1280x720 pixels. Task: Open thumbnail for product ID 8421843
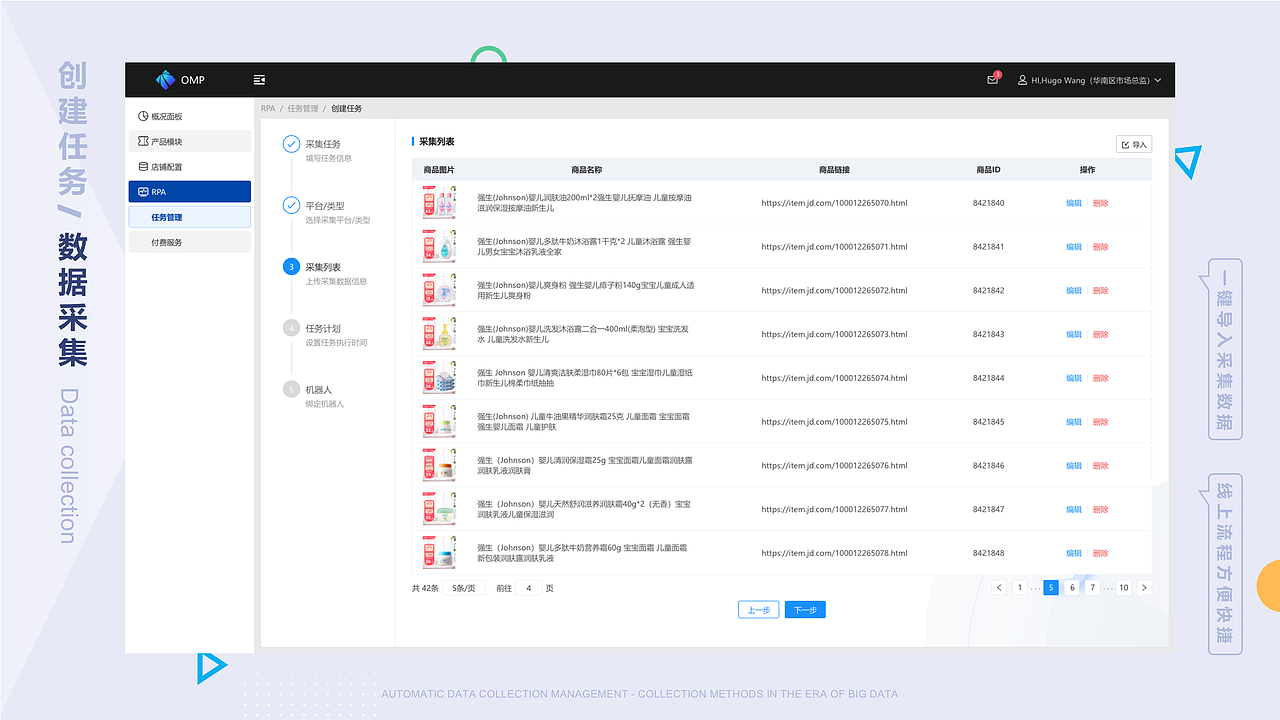439,334
